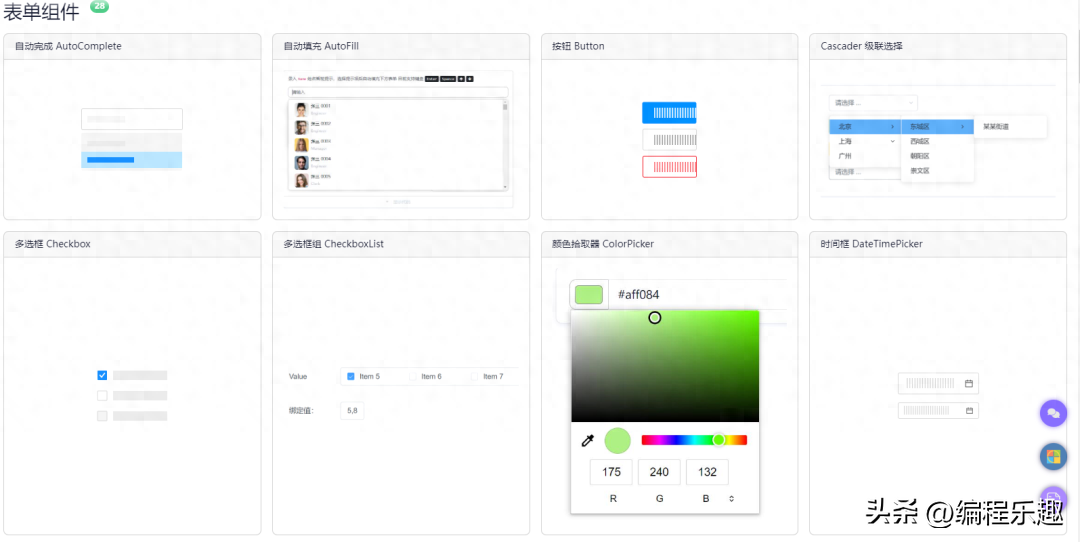Click the first avatar in AutoFill list
The image size is (1080, 542).
300,110
